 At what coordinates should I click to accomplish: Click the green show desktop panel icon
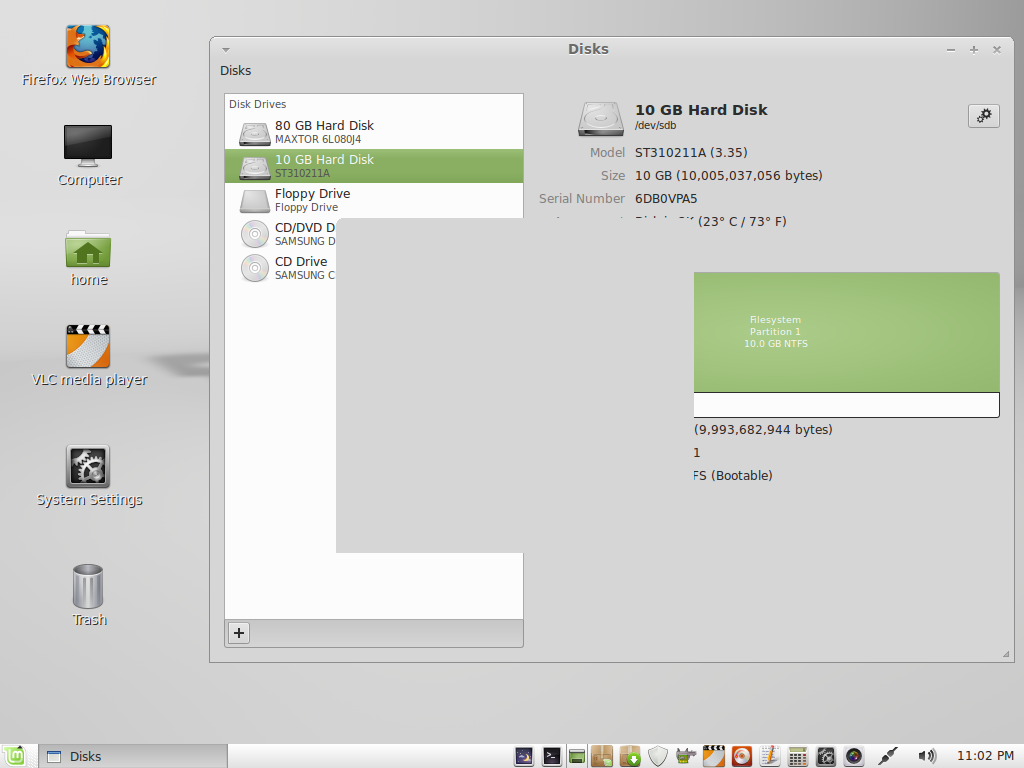(x=577, y=756)
